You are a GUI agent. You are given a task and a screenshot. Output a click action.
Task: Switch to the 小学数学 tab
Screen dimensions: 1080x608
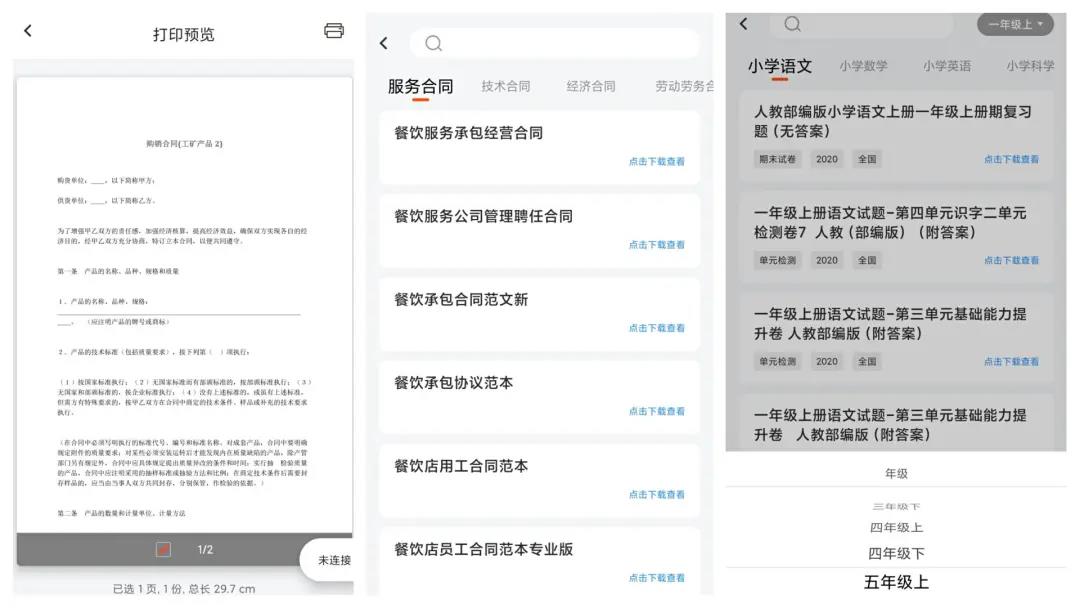point(863,66)
